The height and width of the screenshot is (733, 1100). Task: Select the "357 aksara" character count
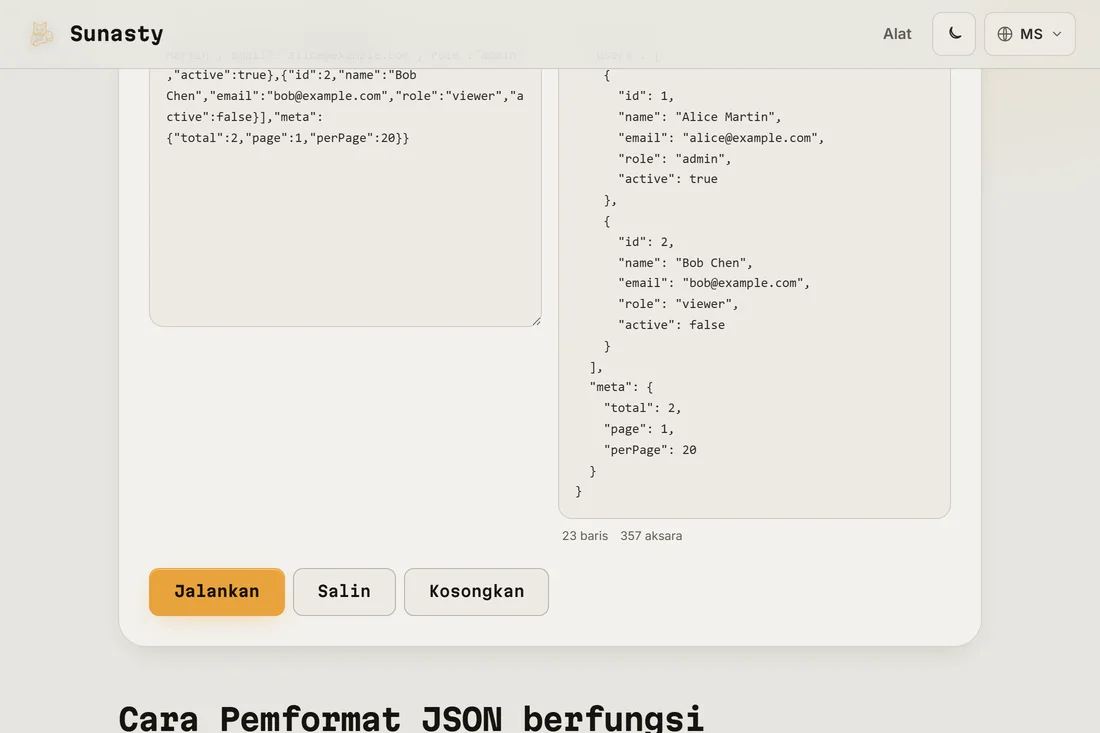(651, 536)
